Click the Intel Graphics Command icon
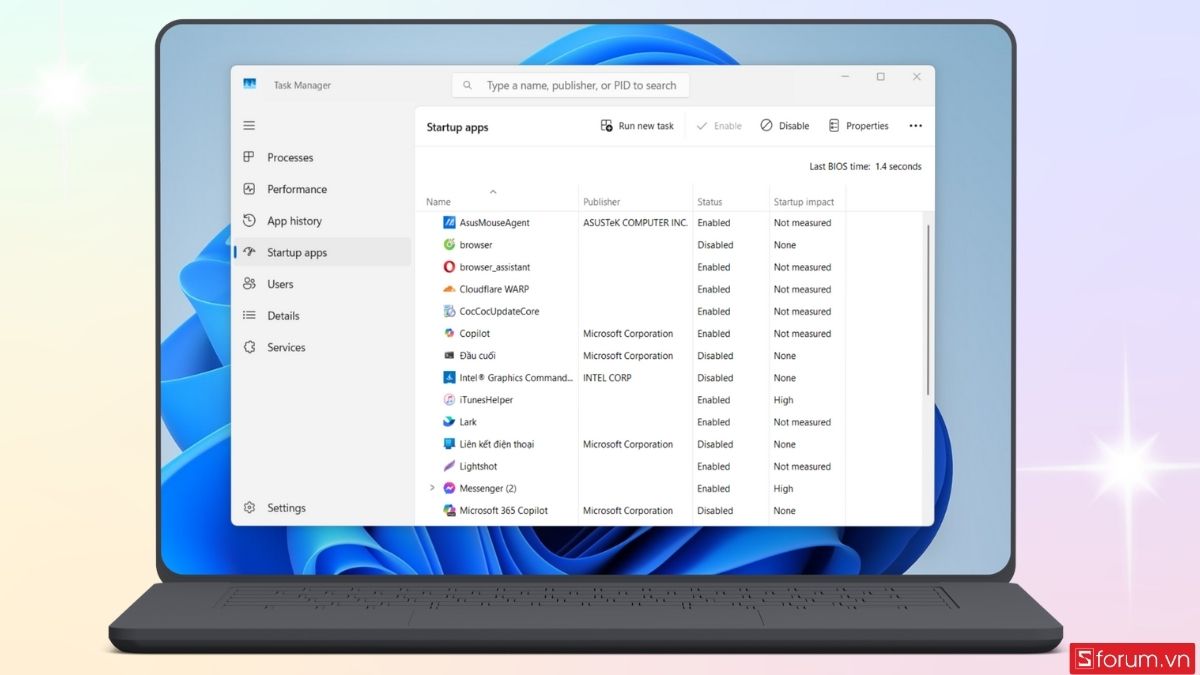 coord(449,378)
